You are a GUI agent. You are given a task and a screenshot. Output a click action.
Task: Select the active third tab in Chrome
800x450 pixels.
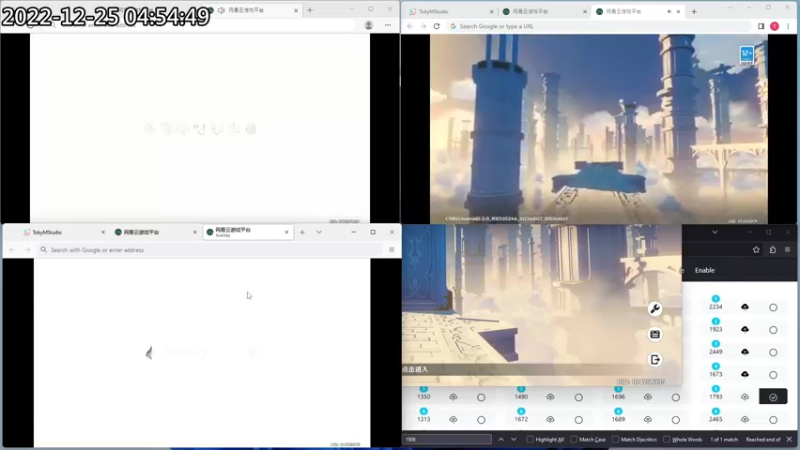click(637, 11)
